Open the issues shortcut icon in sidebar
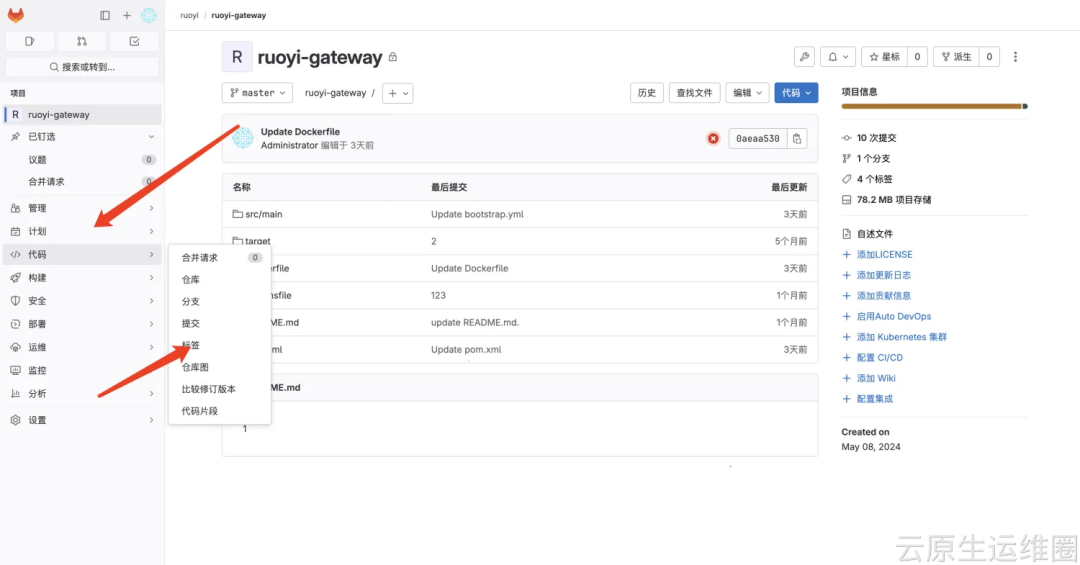The image size is (1080, 565). click(x=30, y=41)
